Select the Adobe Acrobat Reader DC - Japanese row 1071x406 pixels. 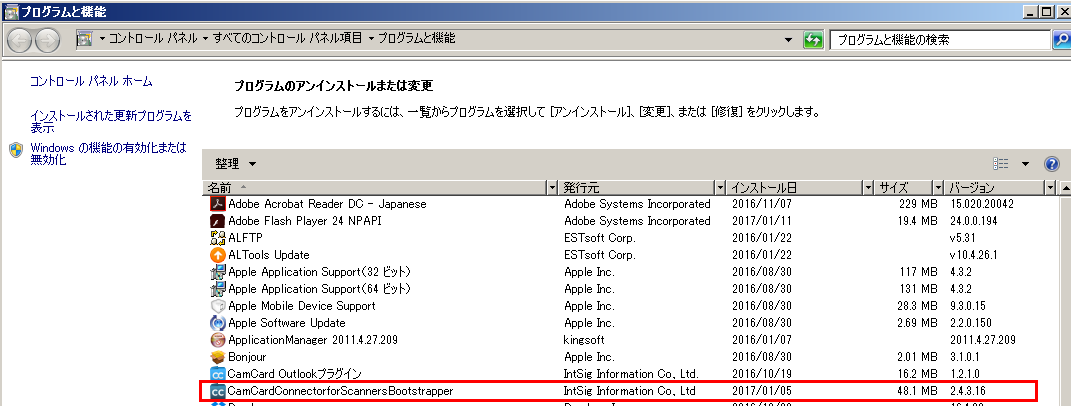tap(631, 204)
